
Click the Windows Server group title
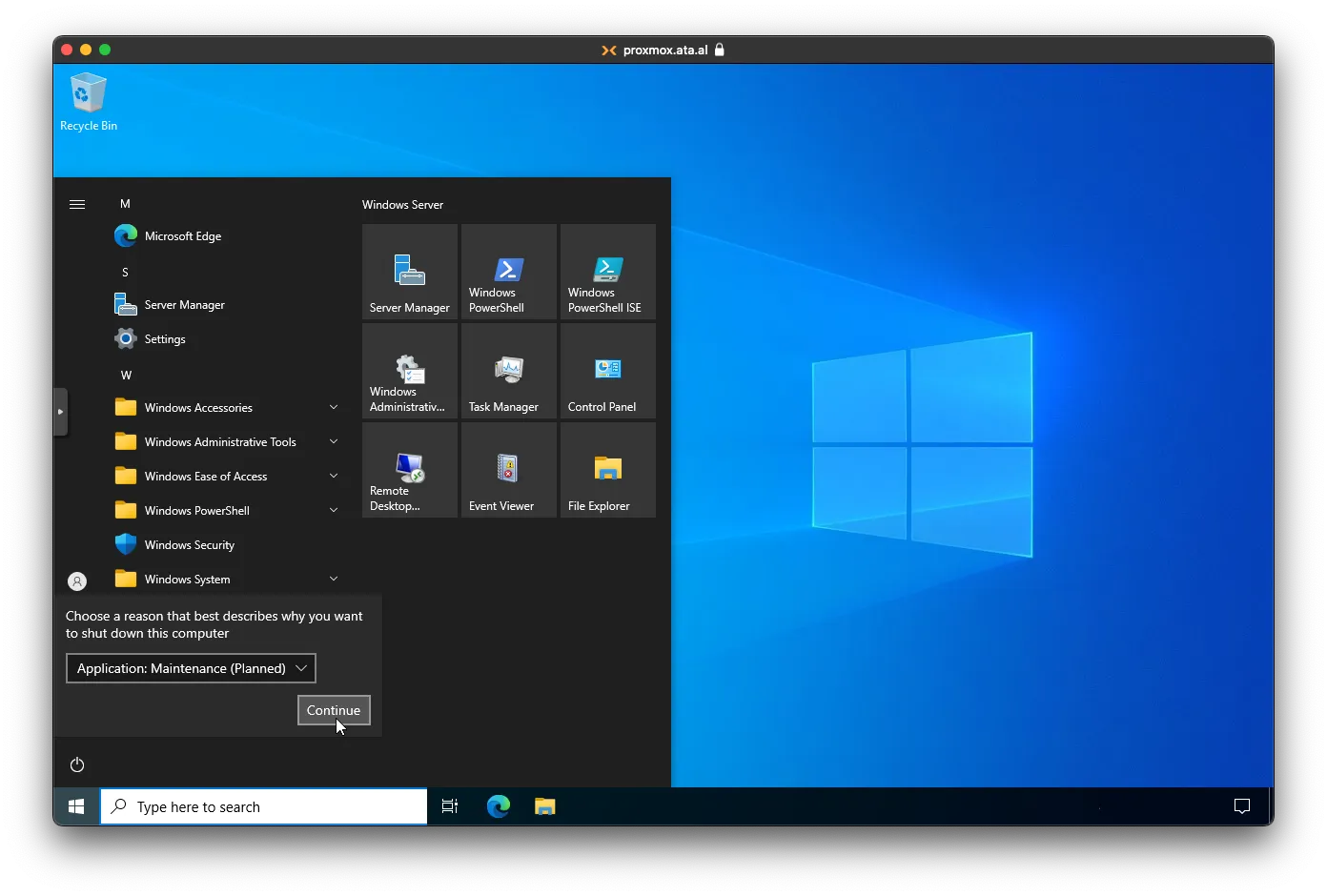click(402, 205)
